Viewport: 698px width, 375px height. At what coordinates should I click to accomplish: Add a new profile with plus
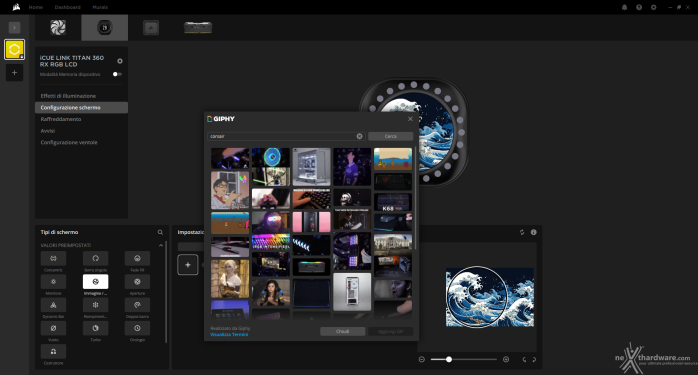14,73
